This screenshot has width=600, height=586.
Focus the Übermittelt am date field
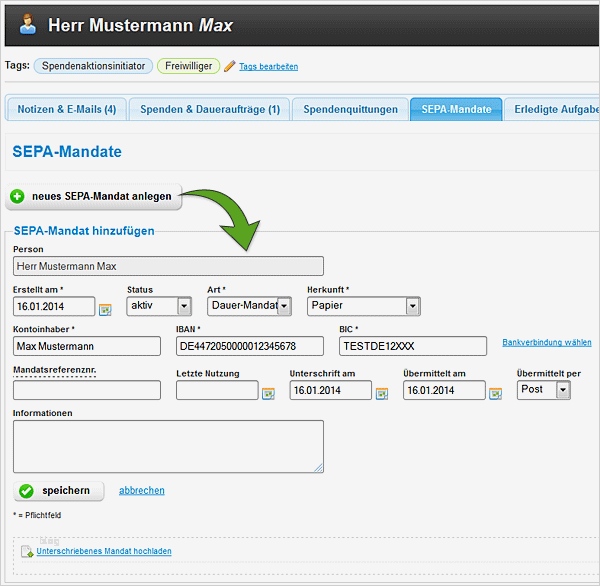click(444, 390)
